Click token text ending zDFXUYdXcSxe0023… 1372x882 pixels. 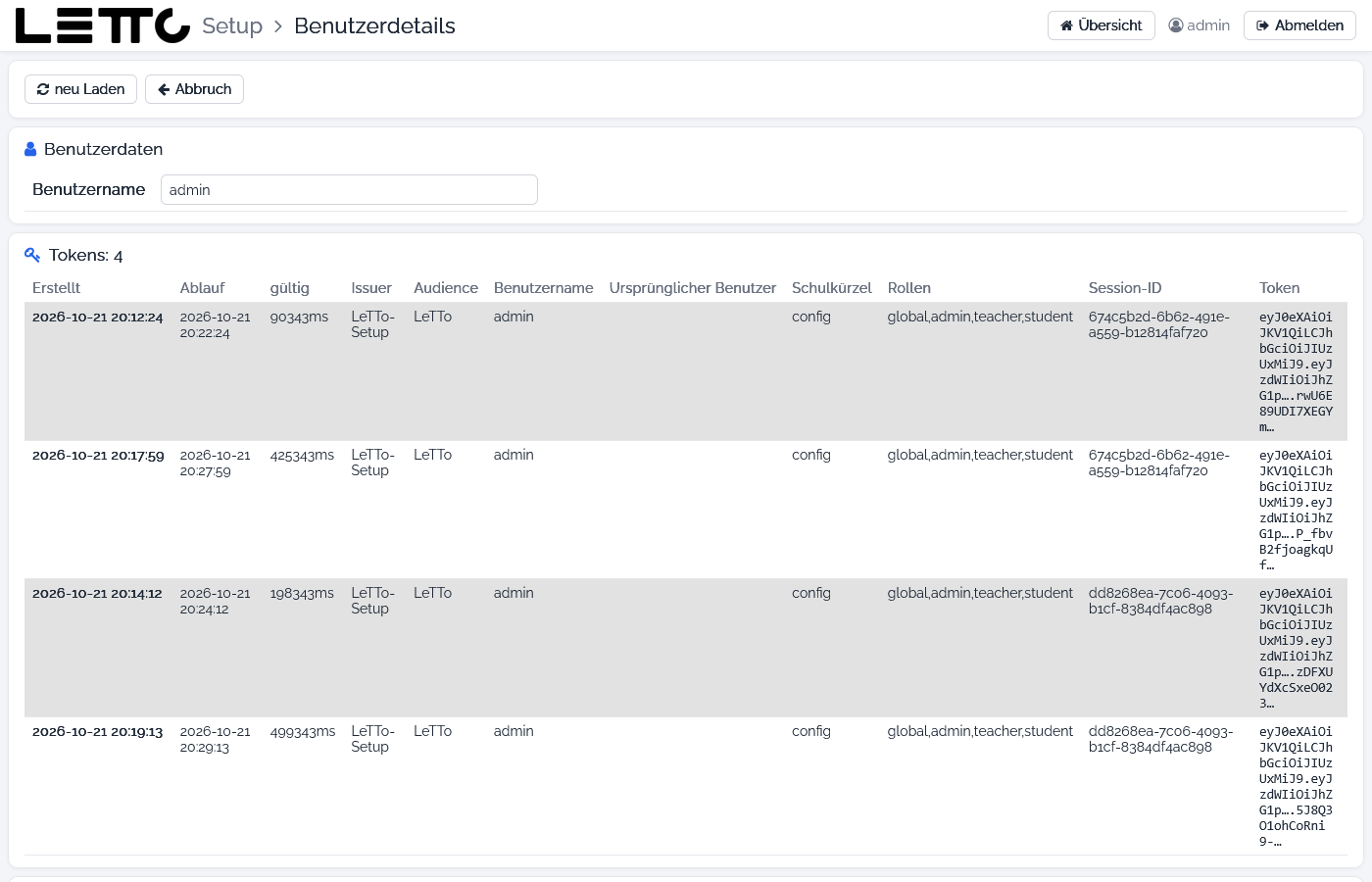1296,649
